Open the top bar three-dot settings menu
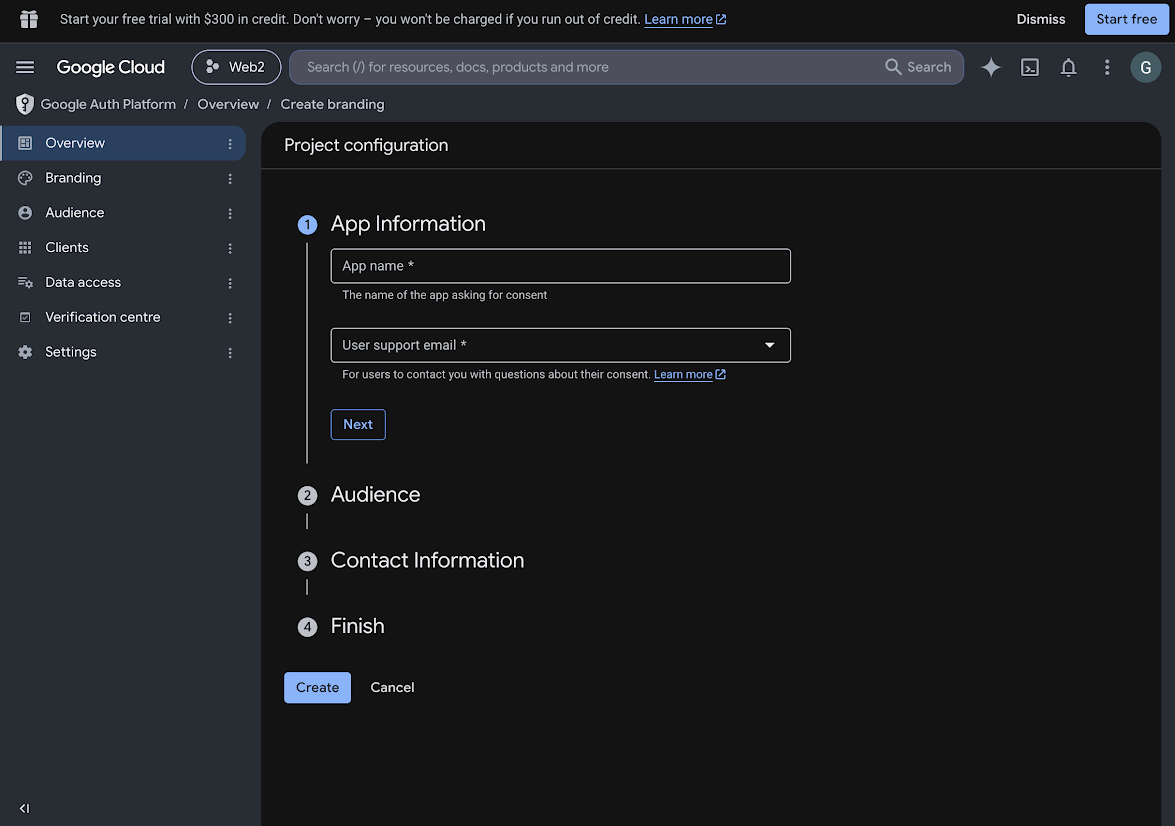 [1107, 67]
